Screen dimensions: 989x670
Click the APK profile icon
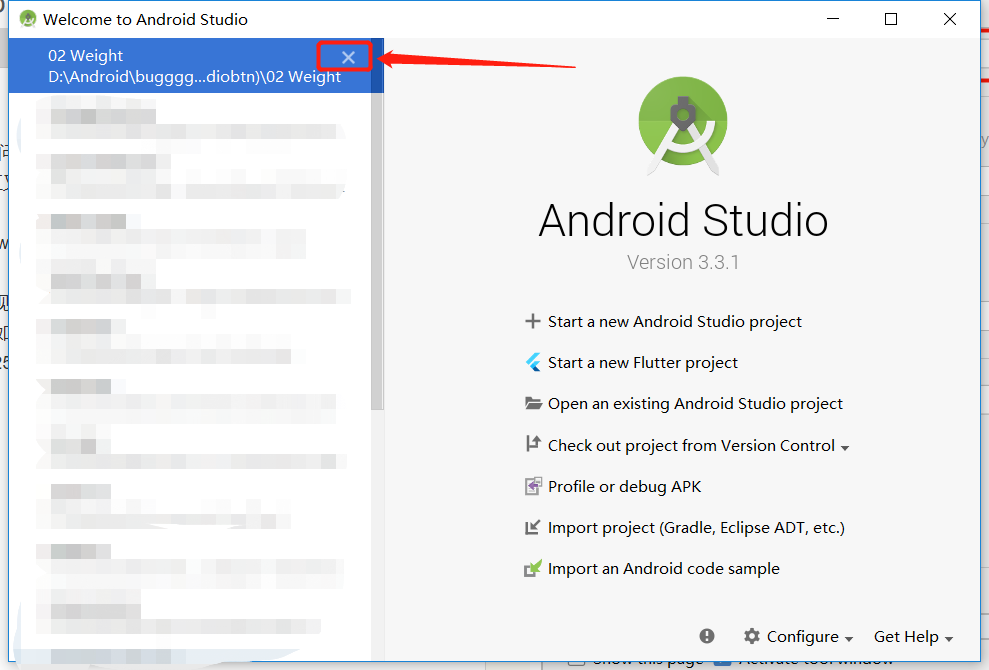click(x=533, y=486)
